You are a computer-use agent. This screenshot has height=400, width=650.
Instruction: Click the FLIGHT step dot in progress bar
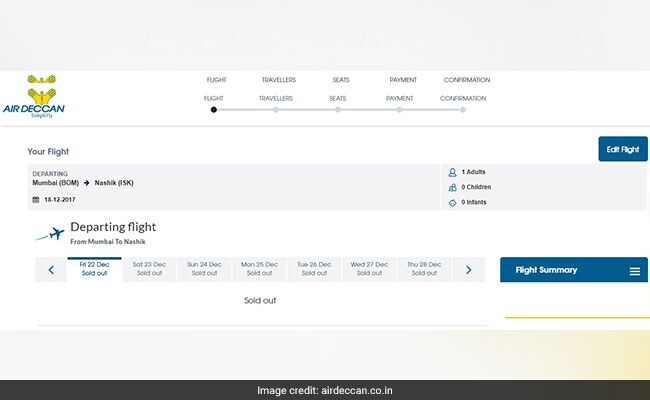pyautogui.click(x=213, y=110)
